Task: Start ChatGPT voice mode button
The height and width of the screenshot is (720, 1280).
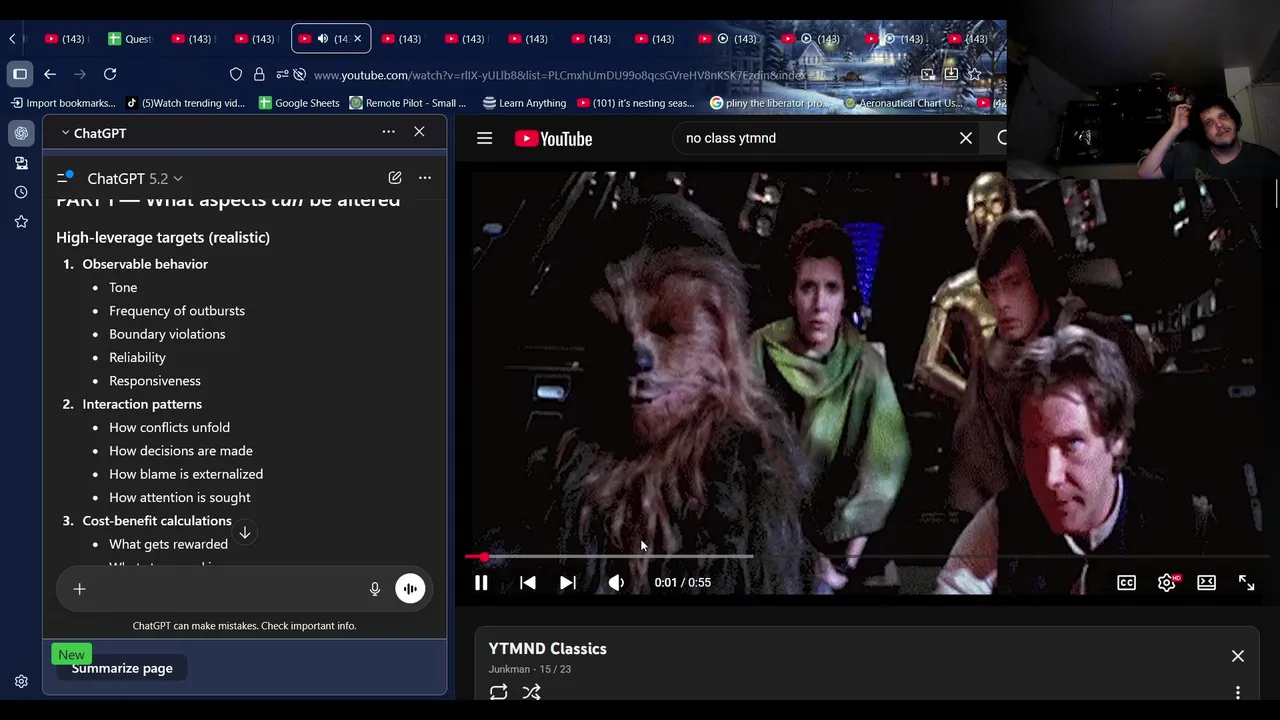Action: click(x=410, y=589)
